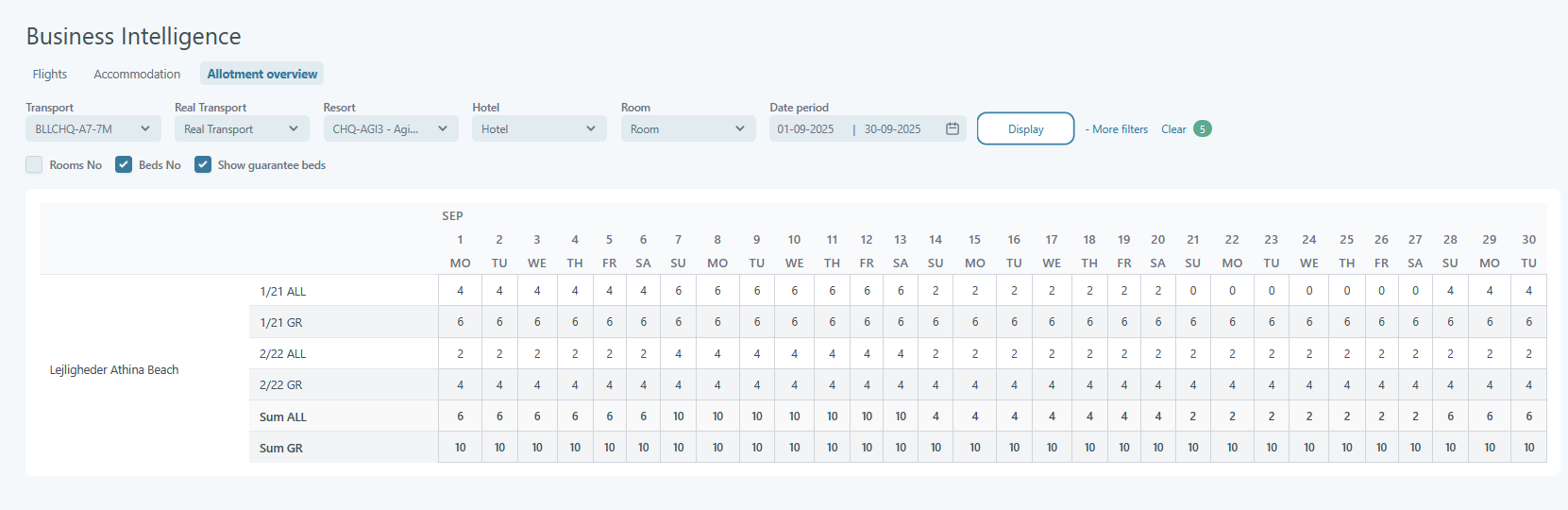Select the Lejligheder Athina Beach hotel row label

point(114,369)
